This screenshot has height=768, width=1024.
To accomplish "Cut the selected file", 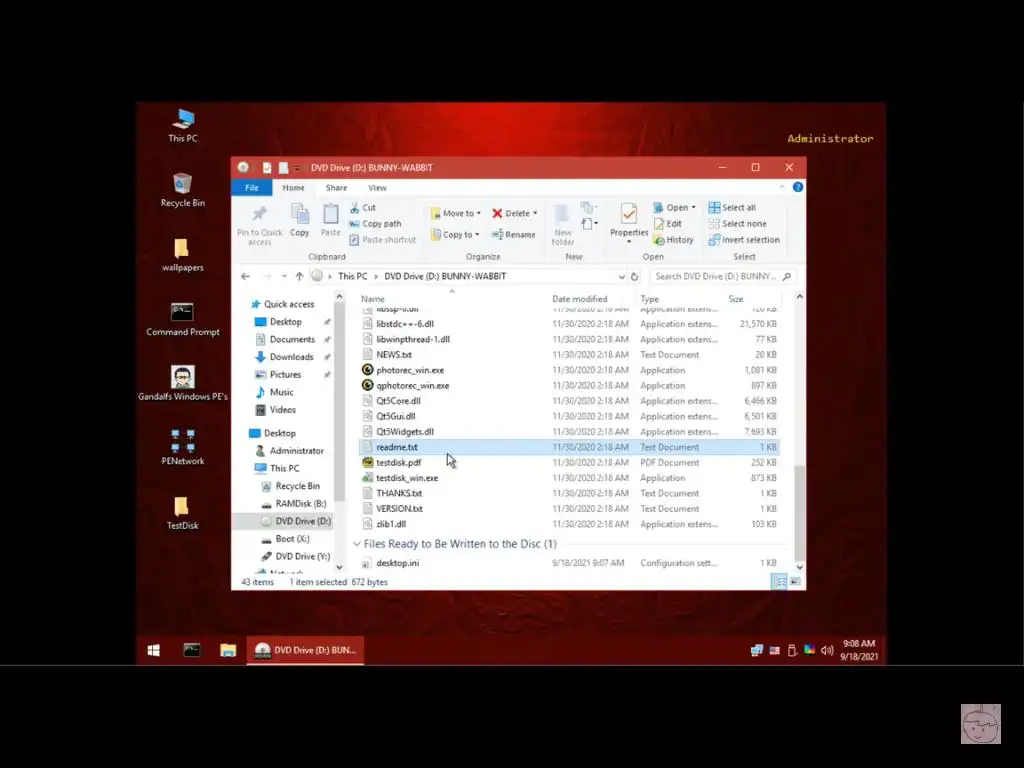I will point(363,208).
